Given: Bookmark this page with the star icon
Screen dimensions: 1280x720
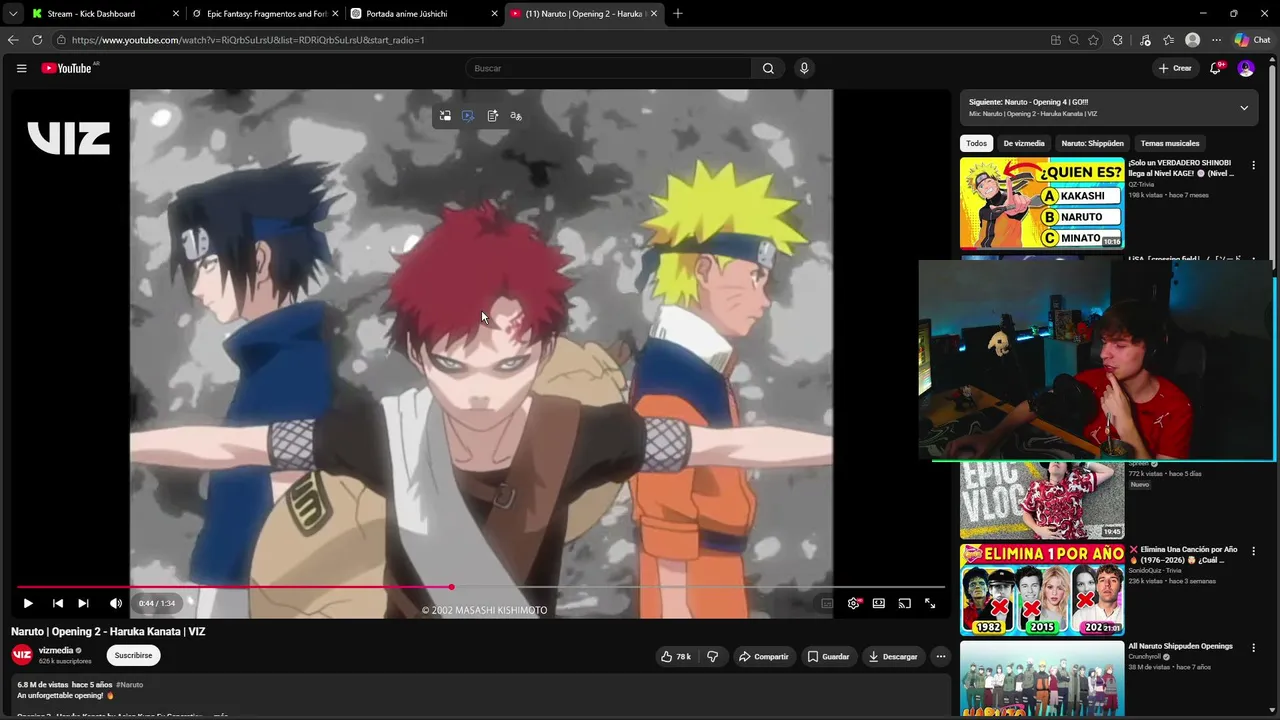Looking at the screenshot, I should click(x=1093, y=40).
